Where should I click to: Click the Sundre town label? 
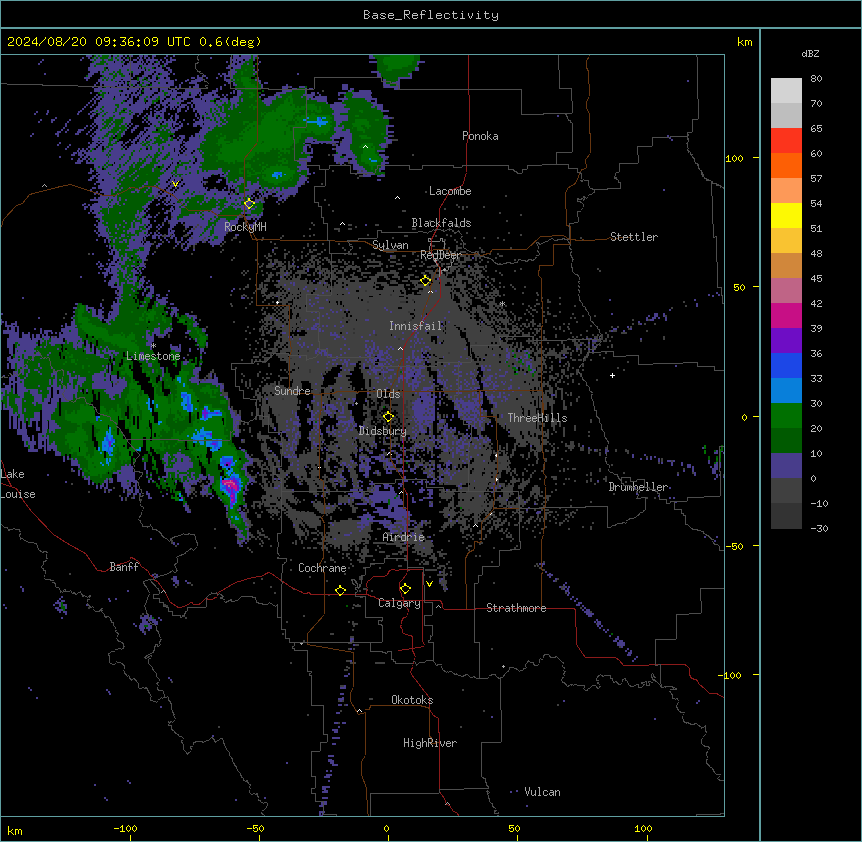click(292, 391)
